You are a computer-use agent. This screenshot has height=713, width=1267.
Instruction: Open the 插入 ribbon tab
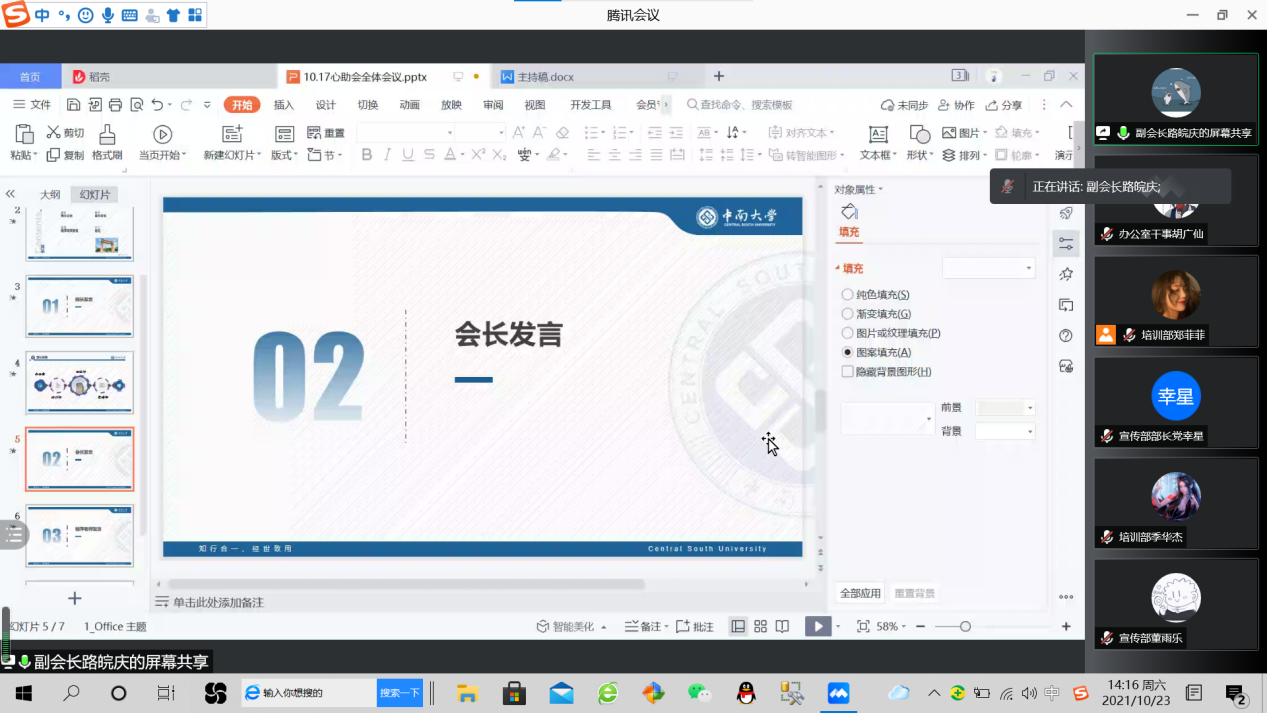click(284, 105)
